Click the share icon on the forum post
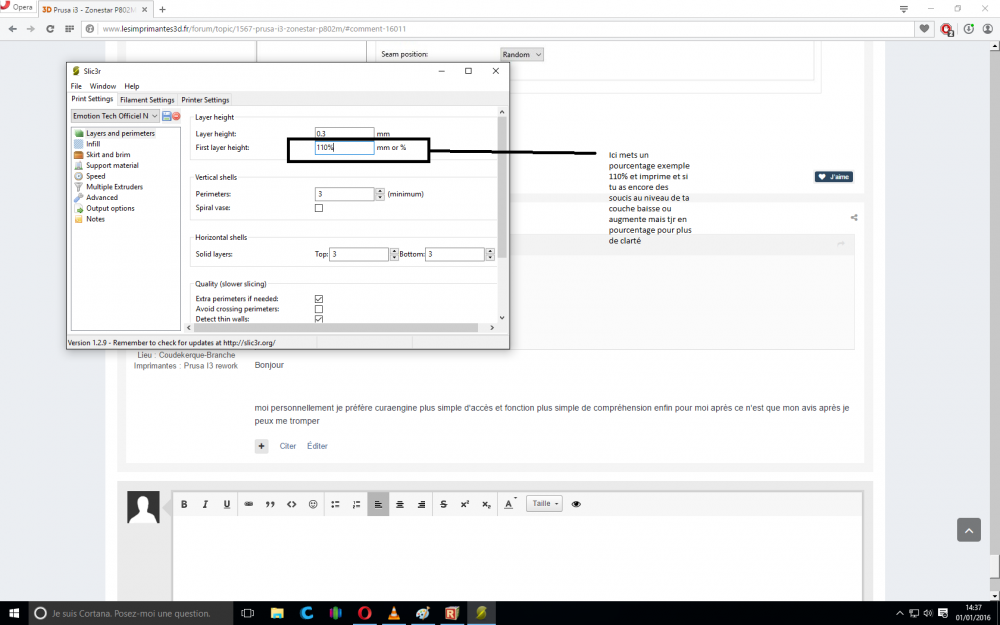Screen dimensions: 1000x625 [854, 217]
